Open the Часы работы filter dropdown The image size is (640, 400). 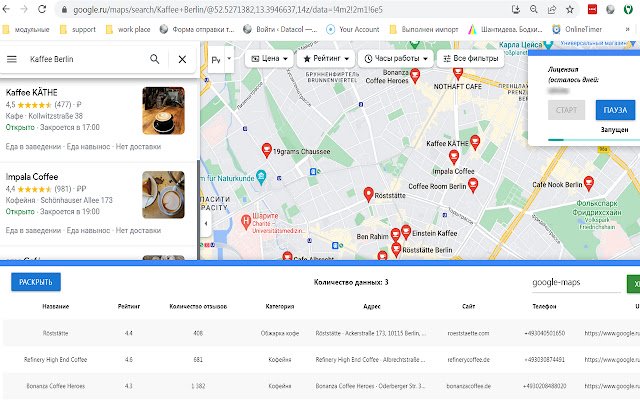click(x=396, y=58)
